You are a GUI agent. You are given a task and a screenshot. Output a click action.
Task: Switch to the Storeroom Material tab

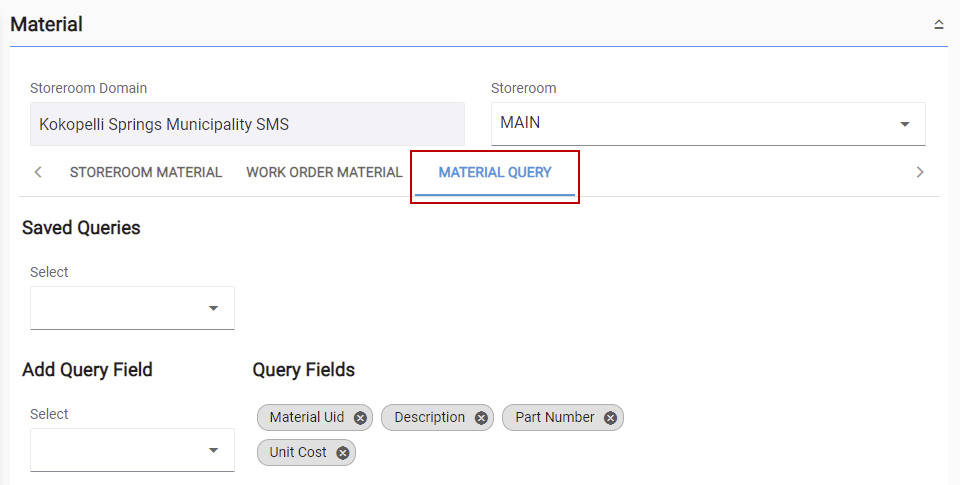(146, 173)
